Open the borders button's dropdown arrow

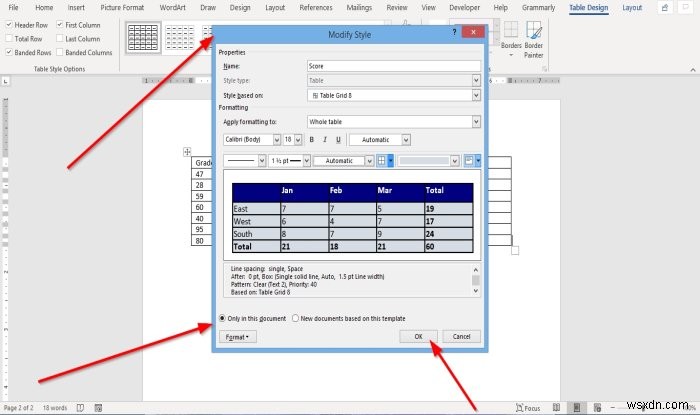coord(391,161)
